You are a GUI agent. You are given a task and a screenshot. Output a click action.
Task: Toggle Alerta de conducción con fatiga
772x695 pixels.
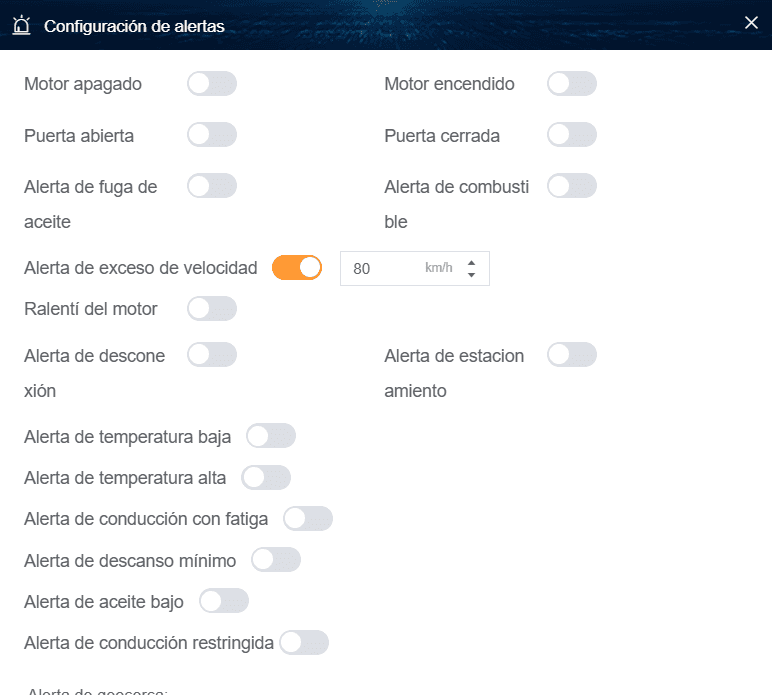pos(308,519)
